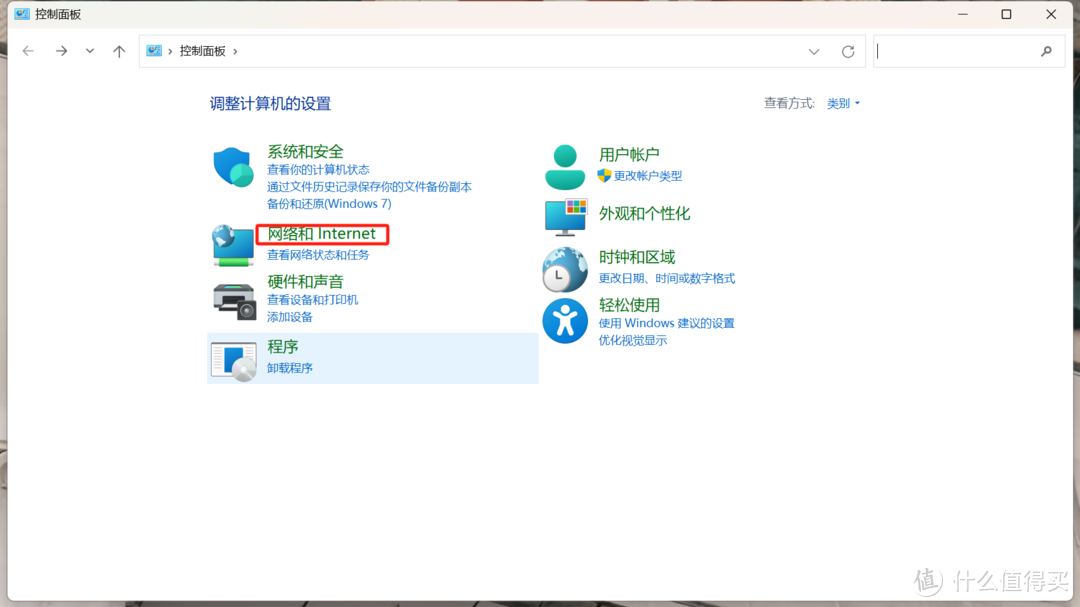
Task: Click the 控制面板 breadcrumb in address bar
Action: tap(202, 51)
